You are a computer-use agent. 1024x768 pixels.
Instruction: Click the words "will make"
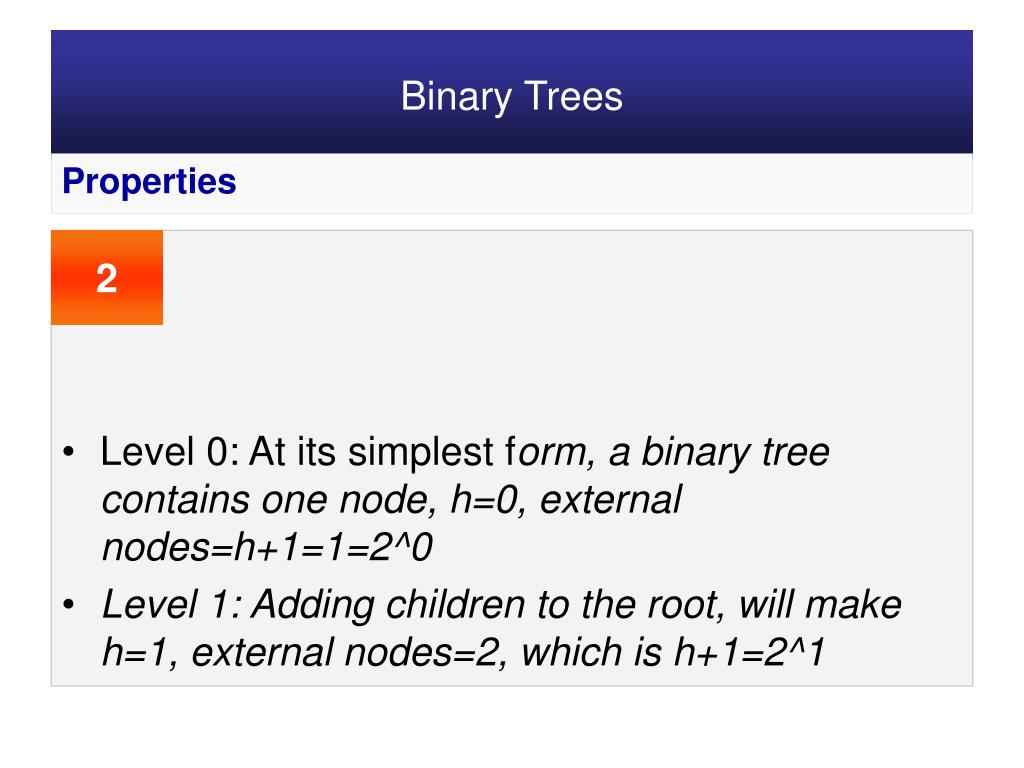tap(820, 604)
